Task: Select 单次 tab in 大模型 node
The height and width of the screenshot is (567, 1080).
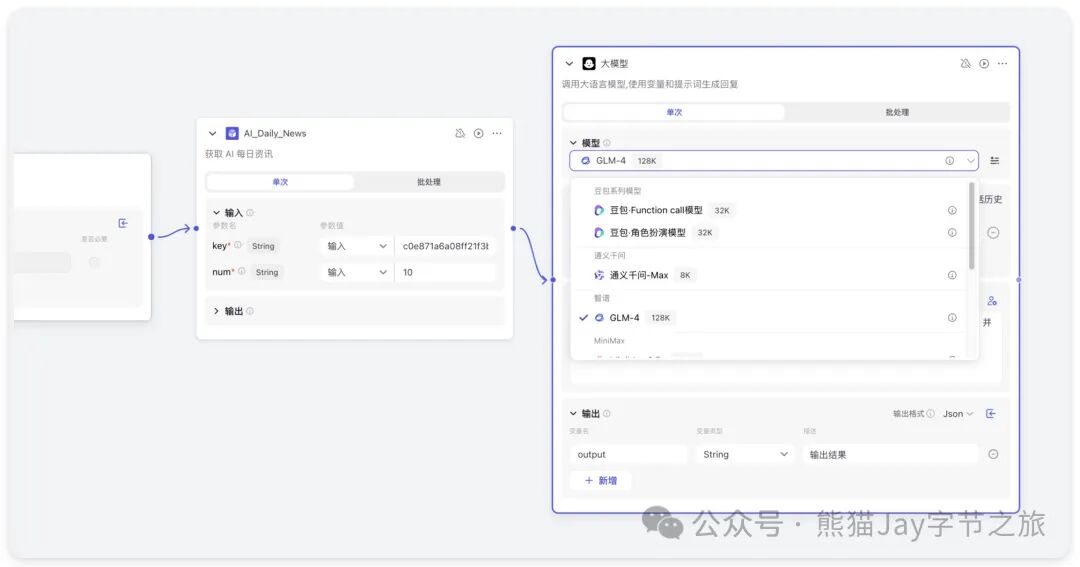Action: 674,112
